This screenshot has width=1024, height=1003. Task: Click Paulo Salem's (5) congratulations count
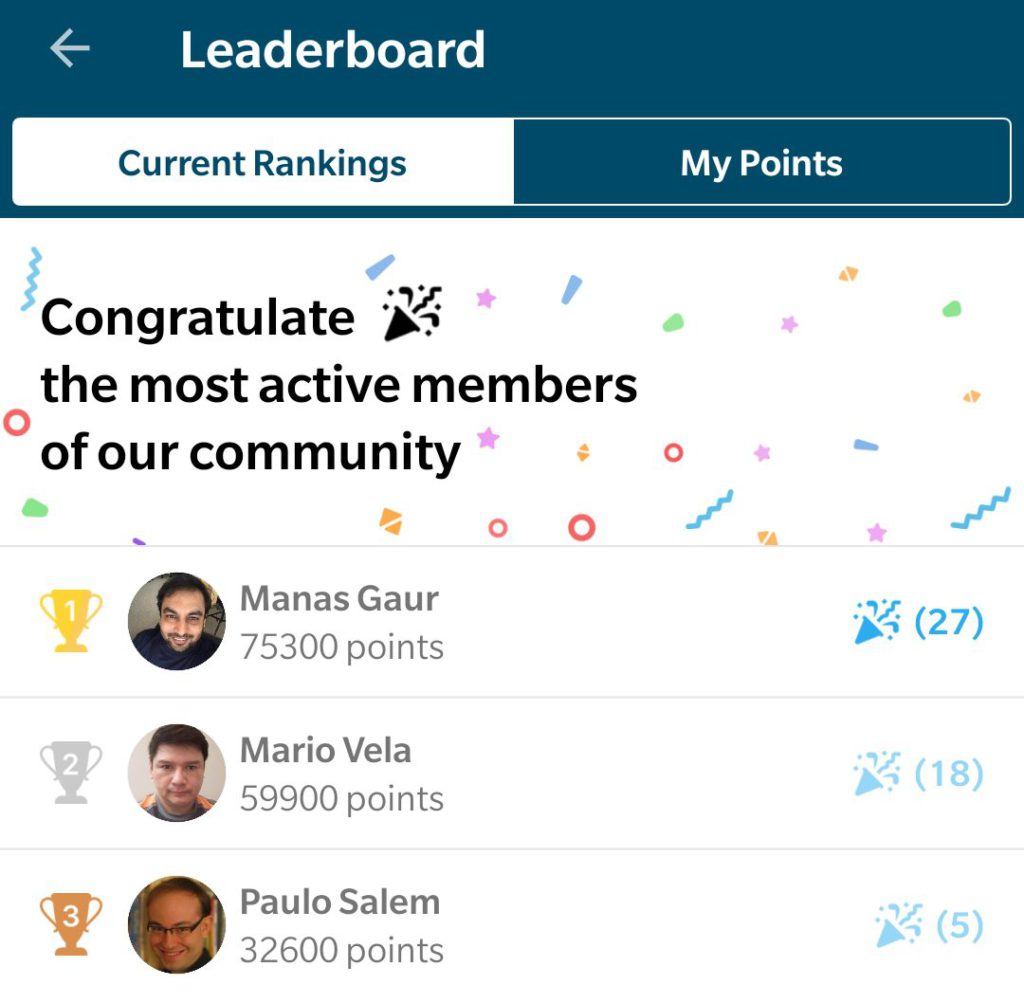point(959,925)
